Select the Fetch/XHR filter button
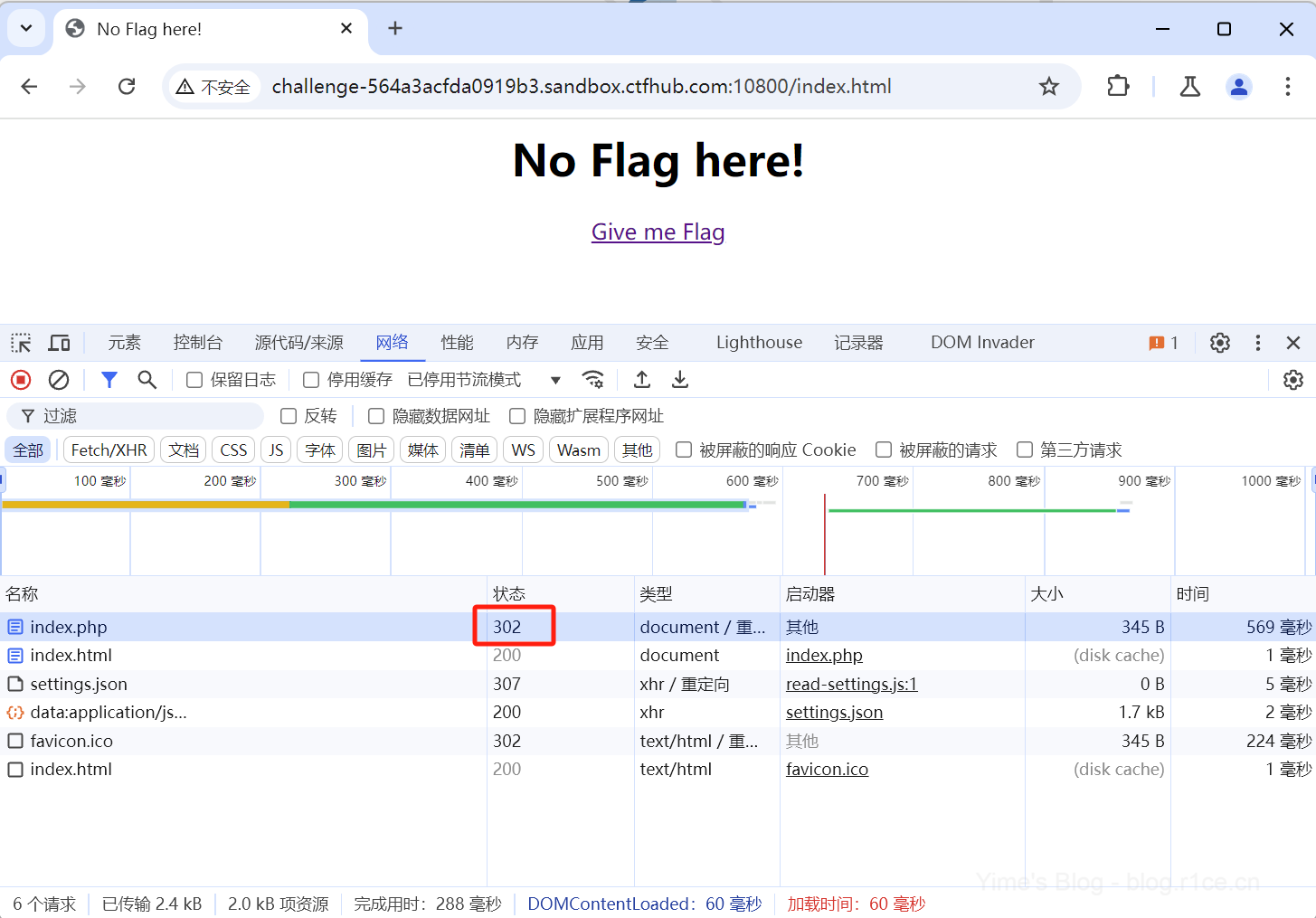Screen dimensions: 1316x918 click(x=109, y=450)
